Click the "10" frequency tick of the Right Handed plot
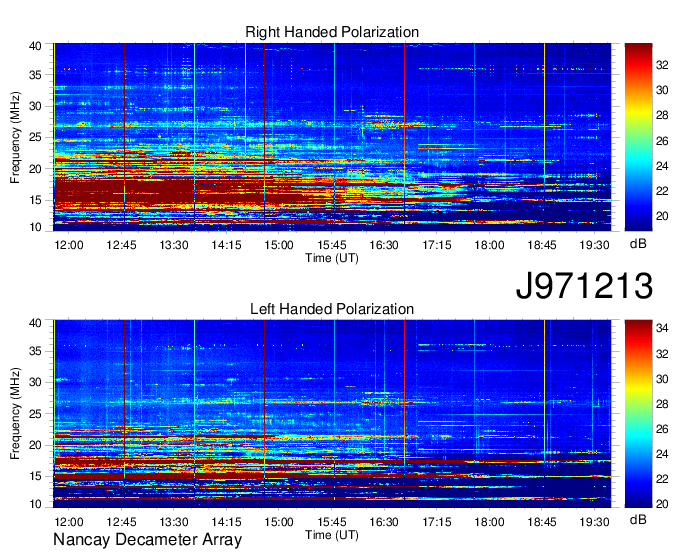 [x=36, y=227]
